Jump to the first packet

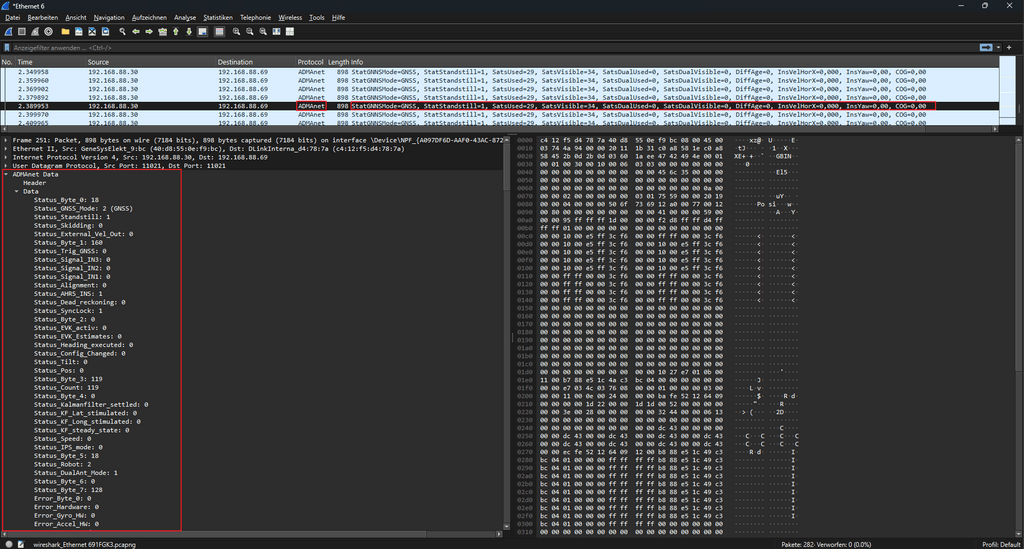tap(176, 32)
